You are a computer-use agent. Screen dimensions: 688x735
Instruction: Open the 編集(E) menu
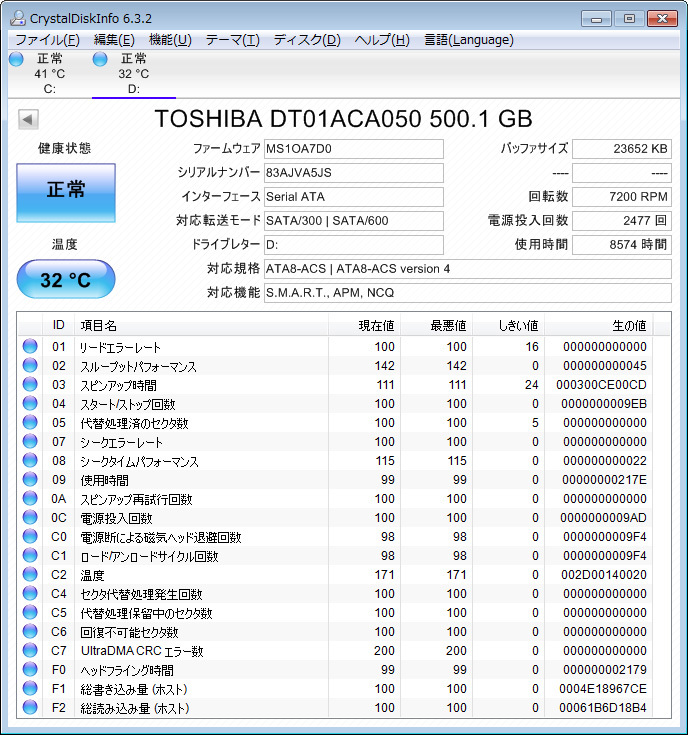coord(114,40)
